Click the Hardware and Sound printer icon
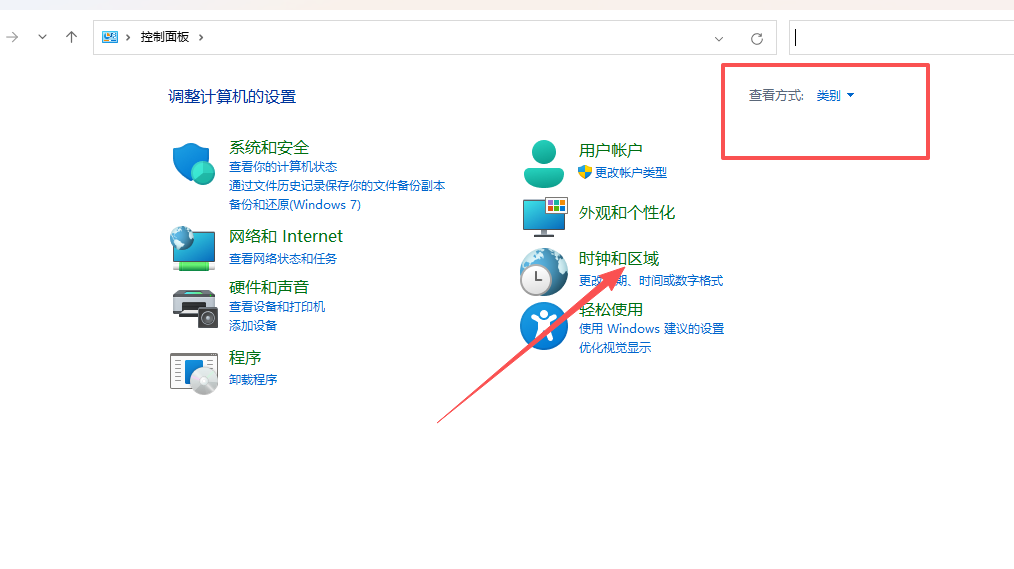This screenshot has width=1014, height=569. (194, 307)
